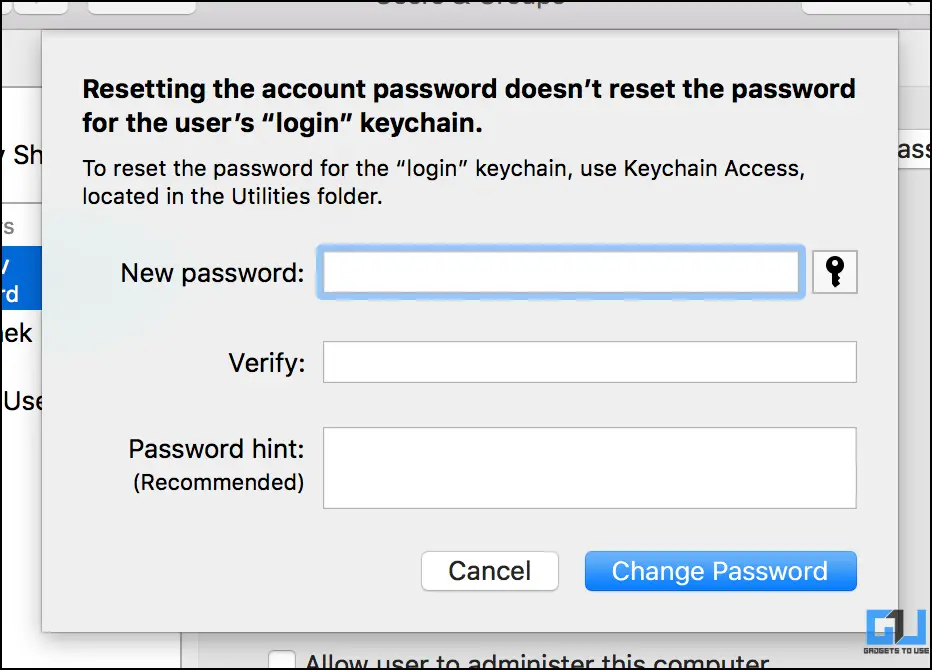This screenshot has width=932, height=670.
Task: Click the cut-off Users & Groups window title
Action: (x=471, y=4)
